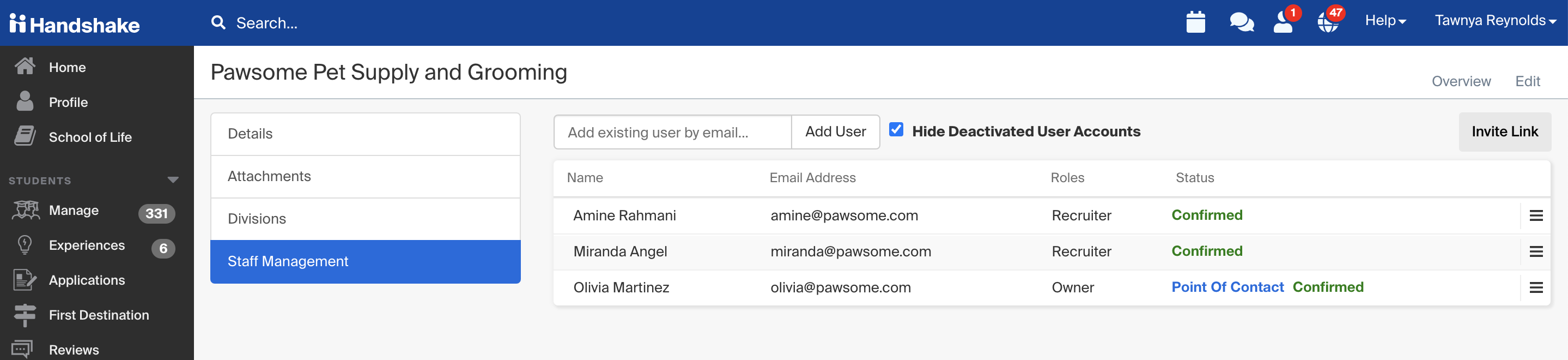Go to the Overview link

[1461, 82]
